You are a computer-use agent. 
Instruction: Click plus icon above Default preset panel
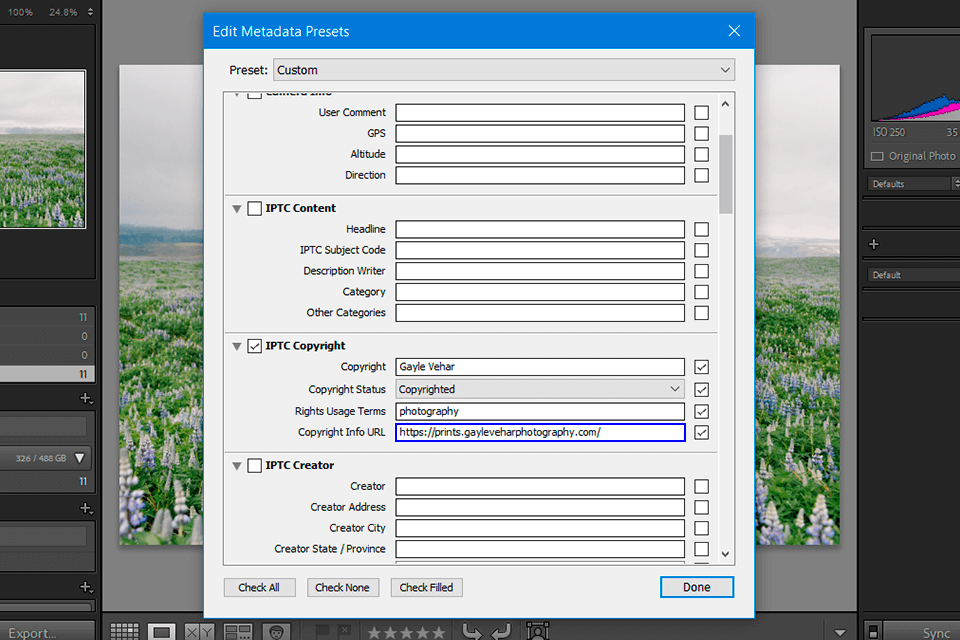(x=874, y=244)
